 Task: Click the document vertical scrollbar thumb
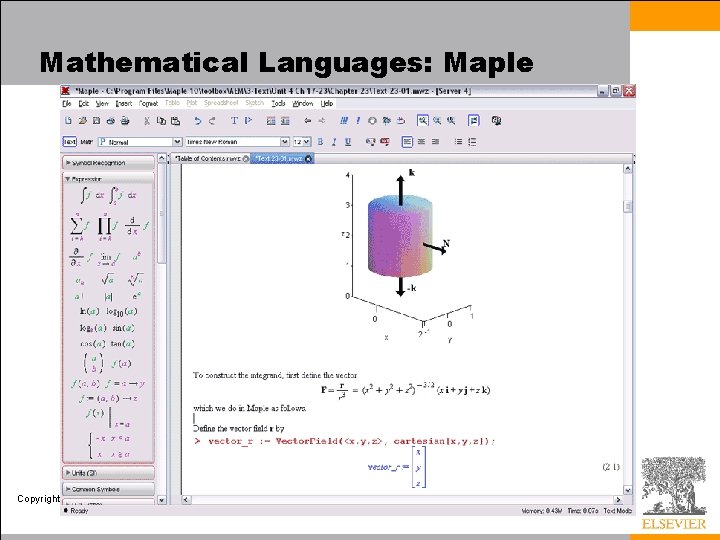[628, 207]
